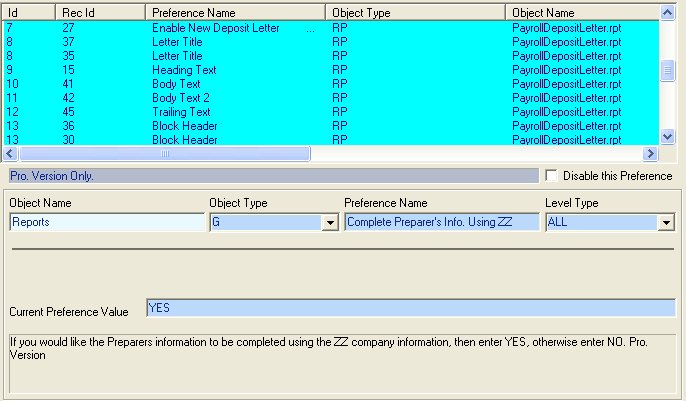Viewport: 686px width, 401px height.
Task: Click the Preference Name column header
Action: [x=236, y=13]
